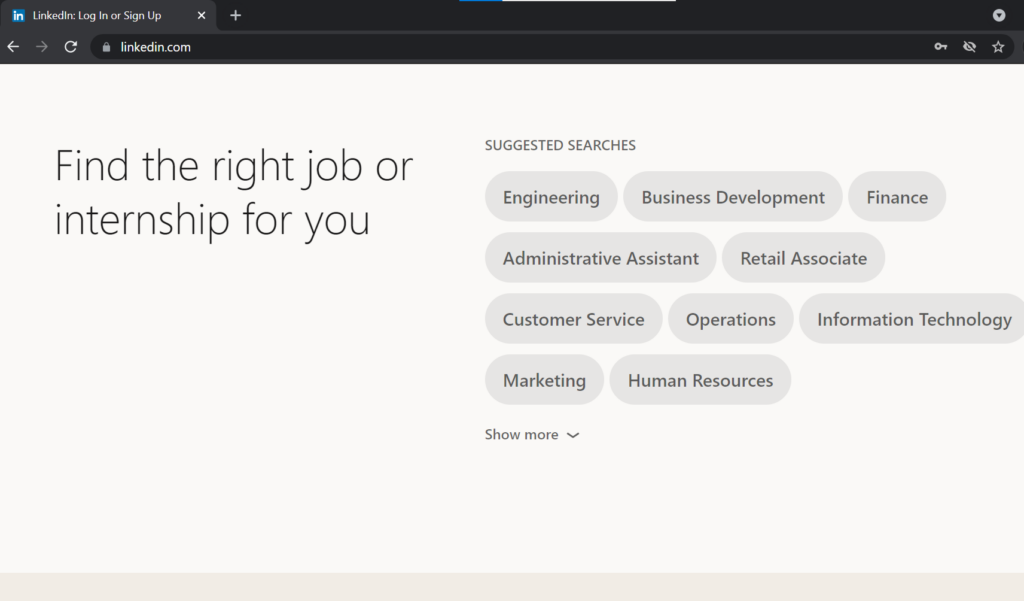Select the LinkedIn: Log In or Sign Up tab
This screenshot has width=1024, height=601.
tap(108, 16)
